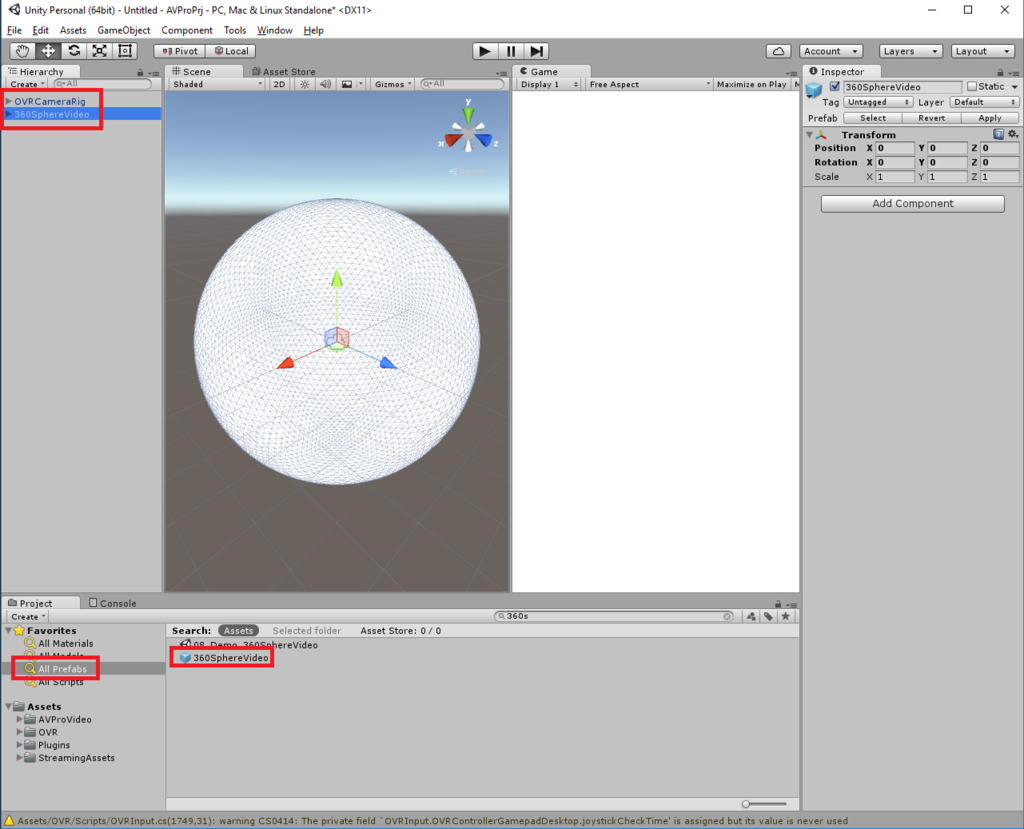Open the Display 1 dropdown
The width and height of the screenshot is (1024, 829).
(549, 84)
